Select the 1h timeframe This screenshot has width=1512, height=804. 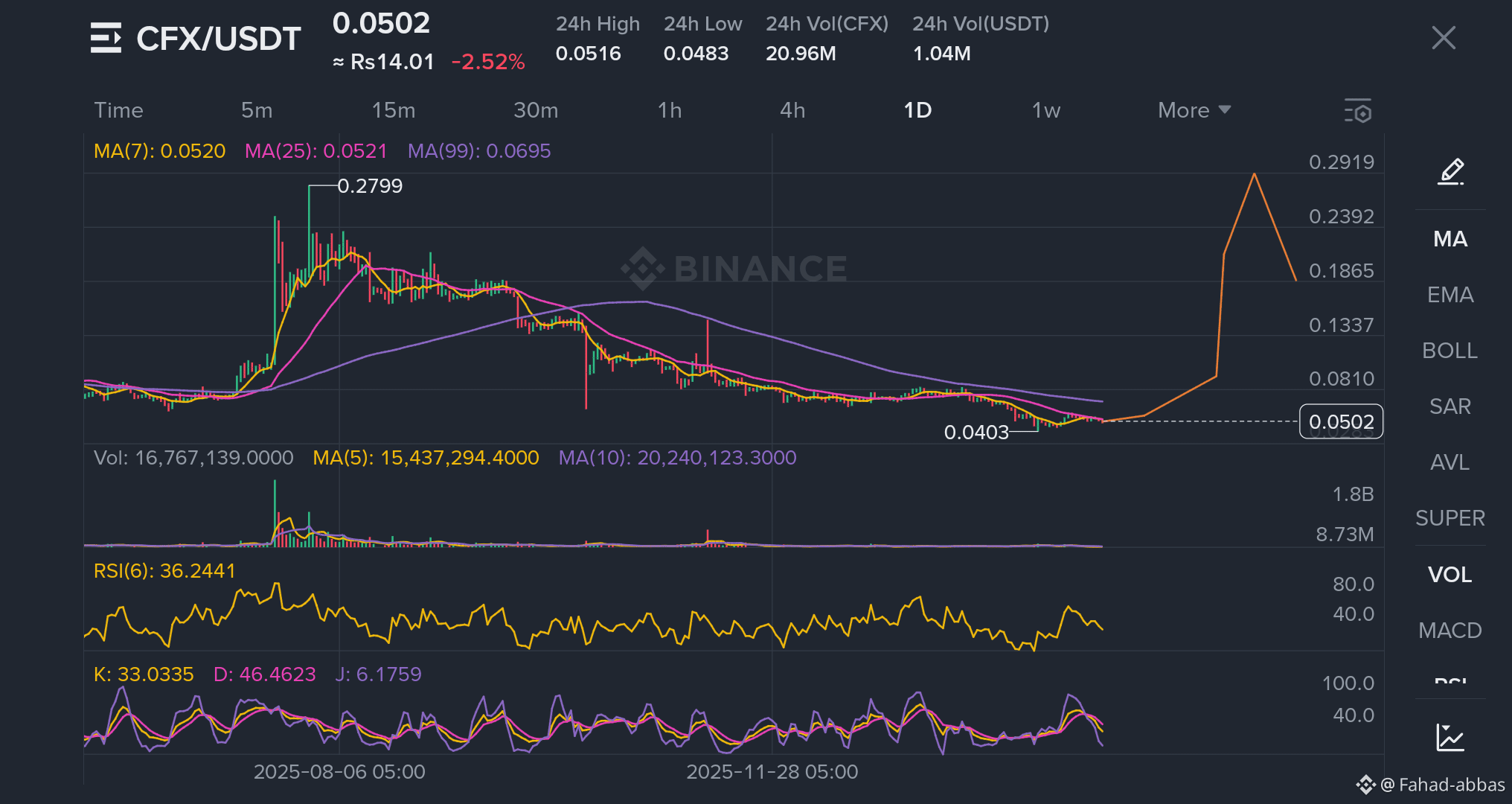(x=670, y=110)
